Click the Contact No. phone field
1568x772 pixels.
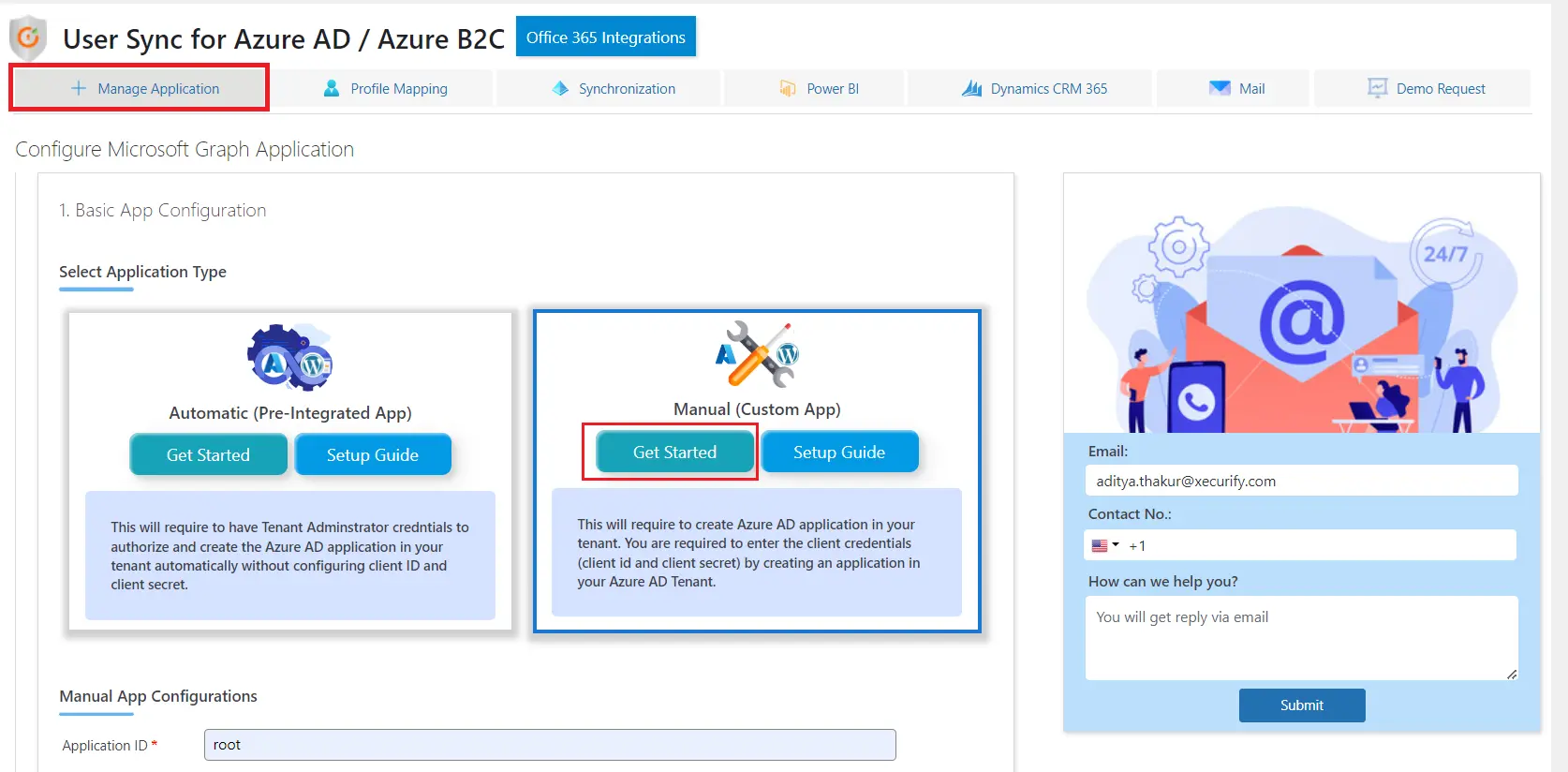click(1300, 545)
